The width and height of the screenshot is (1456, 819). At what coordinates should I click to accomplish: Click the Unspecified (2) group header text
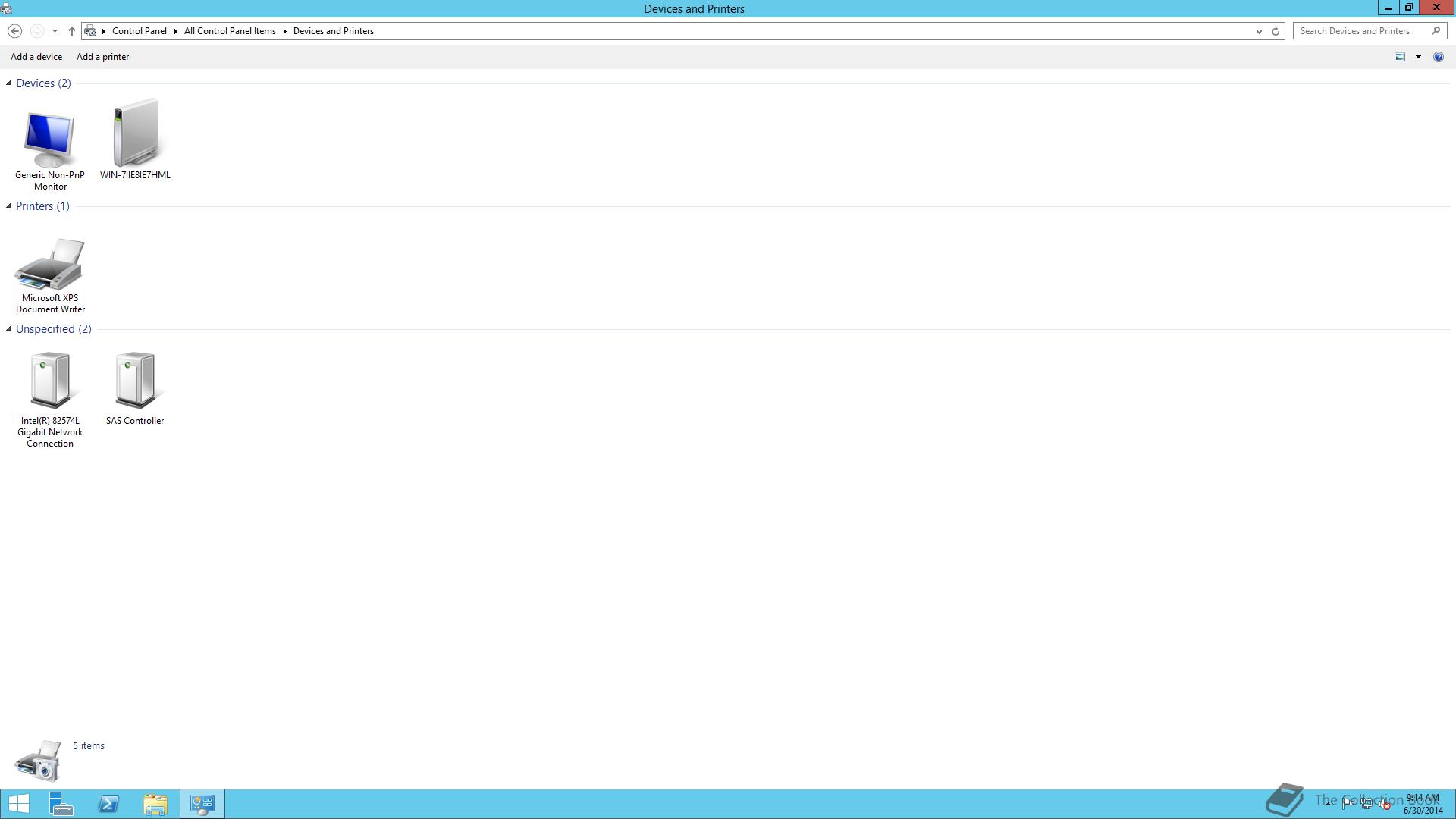53,329
